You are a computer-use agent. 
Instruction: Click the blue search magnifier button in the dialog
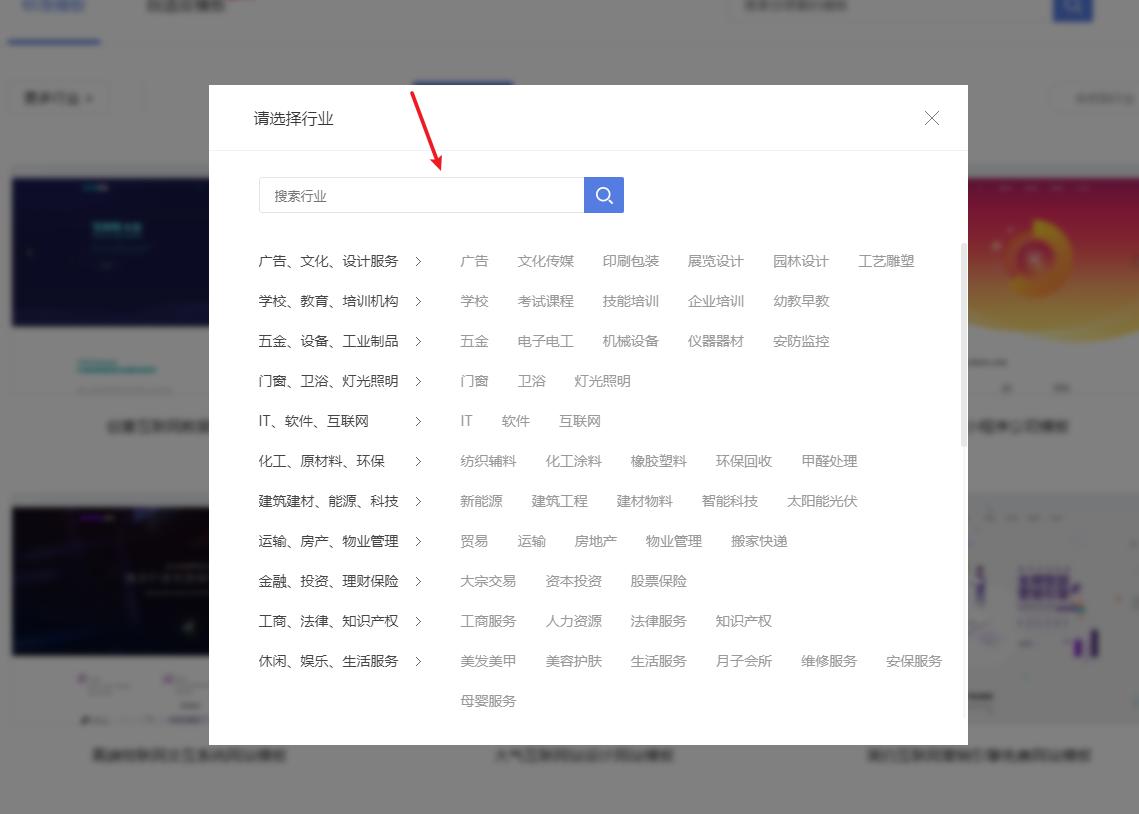(x=603, y=195)
